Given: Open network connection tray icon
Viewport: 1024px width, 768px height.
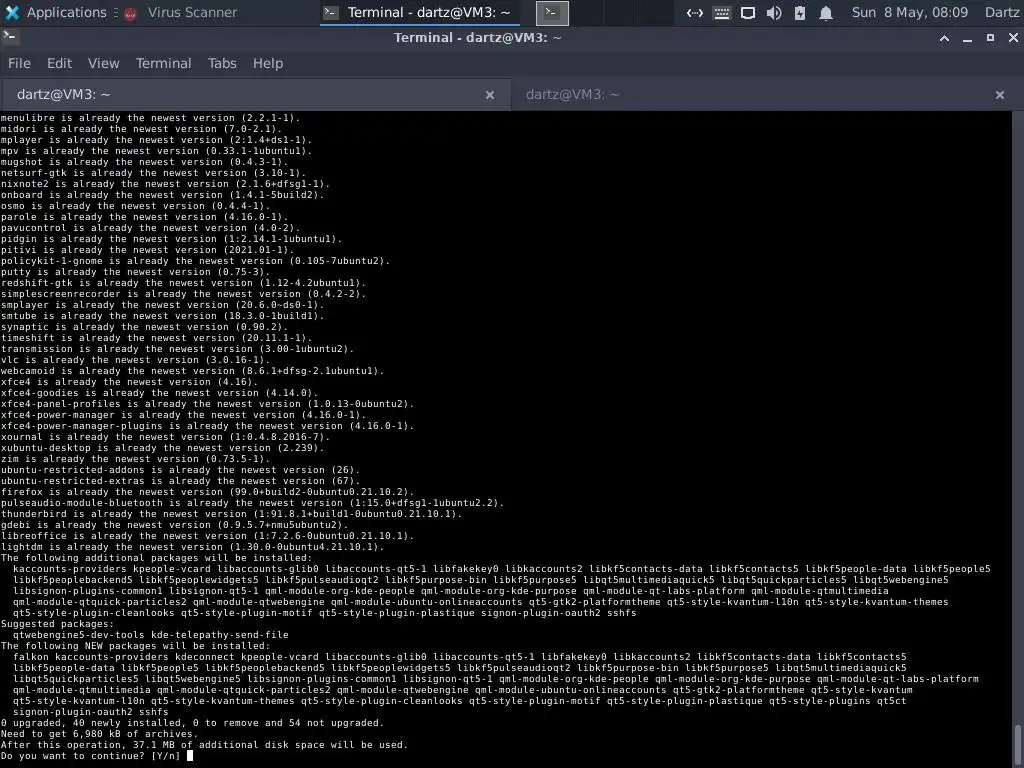Looking at the screenshot, I should 695,12.
